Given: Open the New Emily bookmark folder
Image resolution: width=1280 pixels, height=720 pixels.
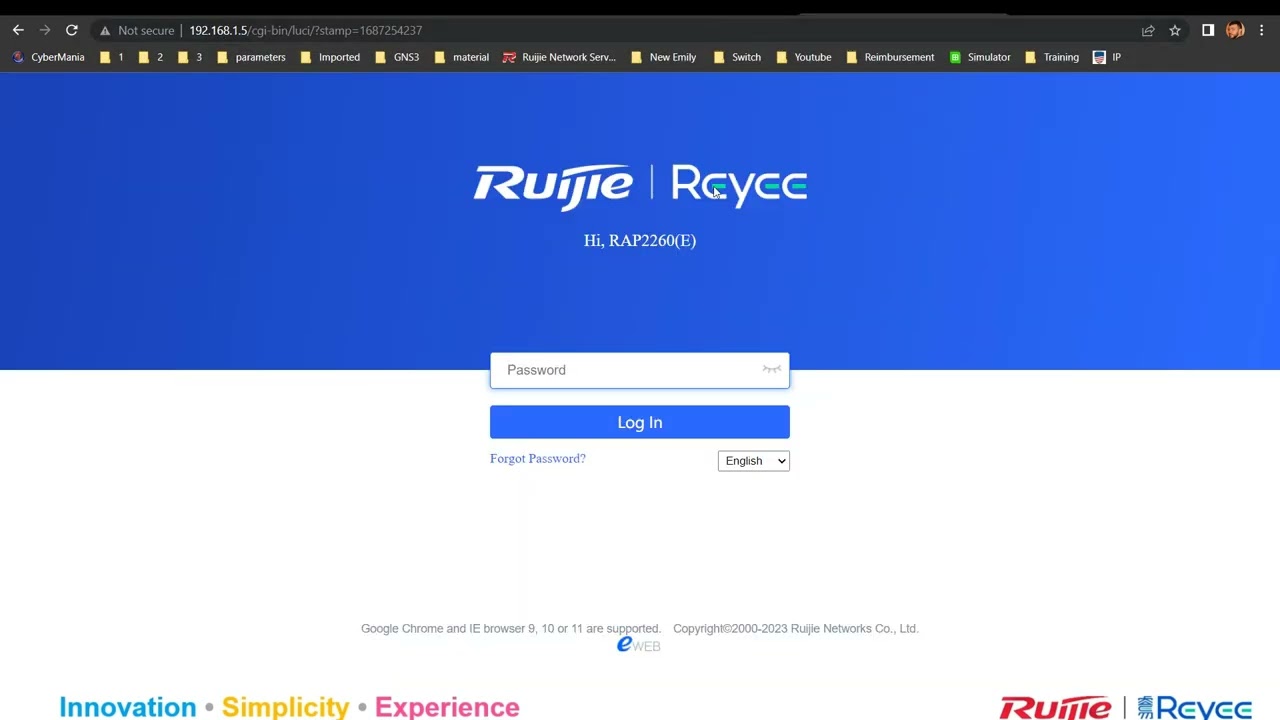Looking at the screenshot, I should tap(663, 57).
